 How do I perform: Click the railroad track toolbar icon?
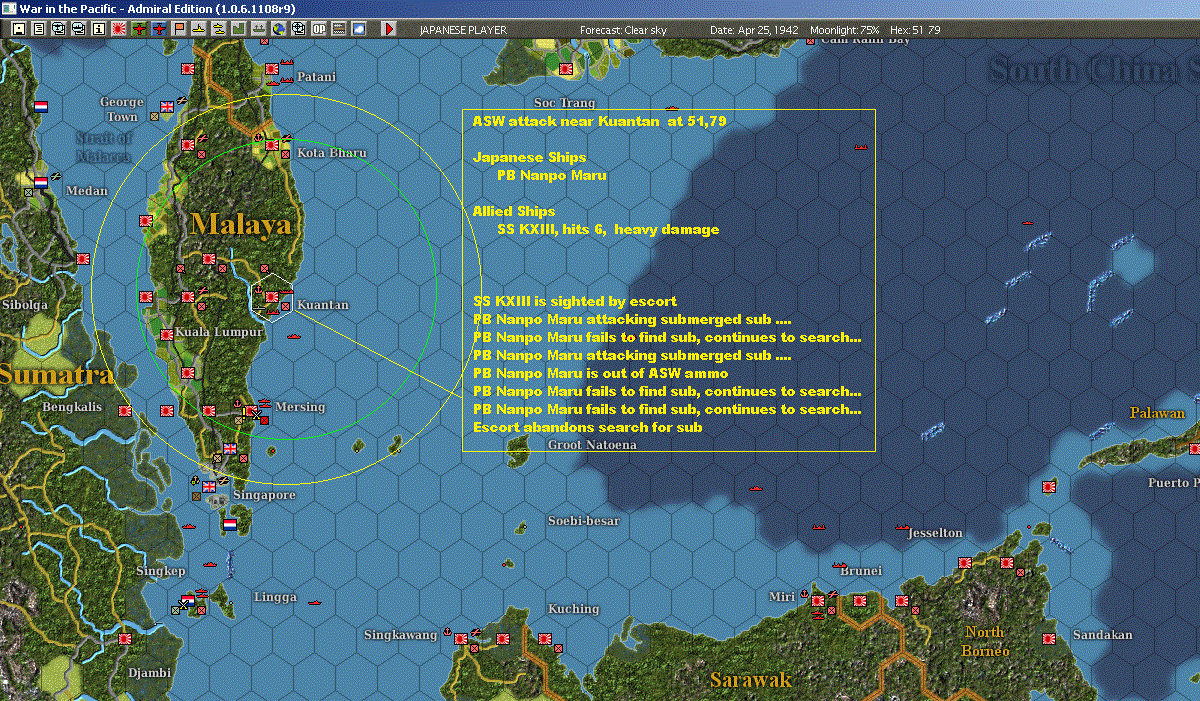click(x=338, y=29)
